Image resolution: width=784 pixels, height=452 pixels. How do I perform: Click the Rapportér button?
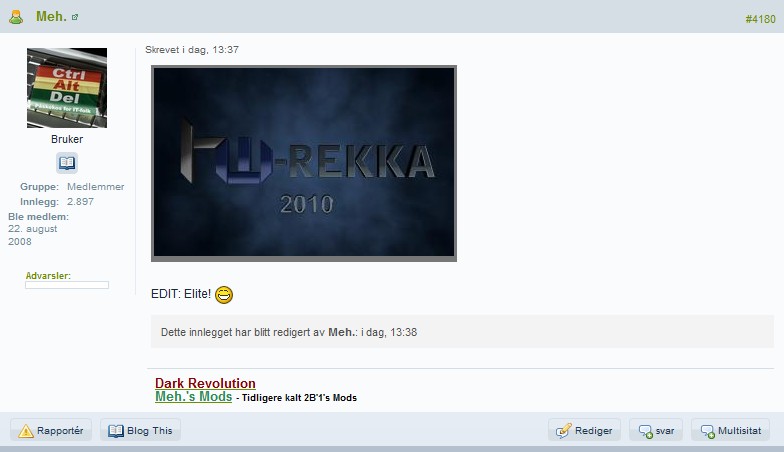pos(50,430)
